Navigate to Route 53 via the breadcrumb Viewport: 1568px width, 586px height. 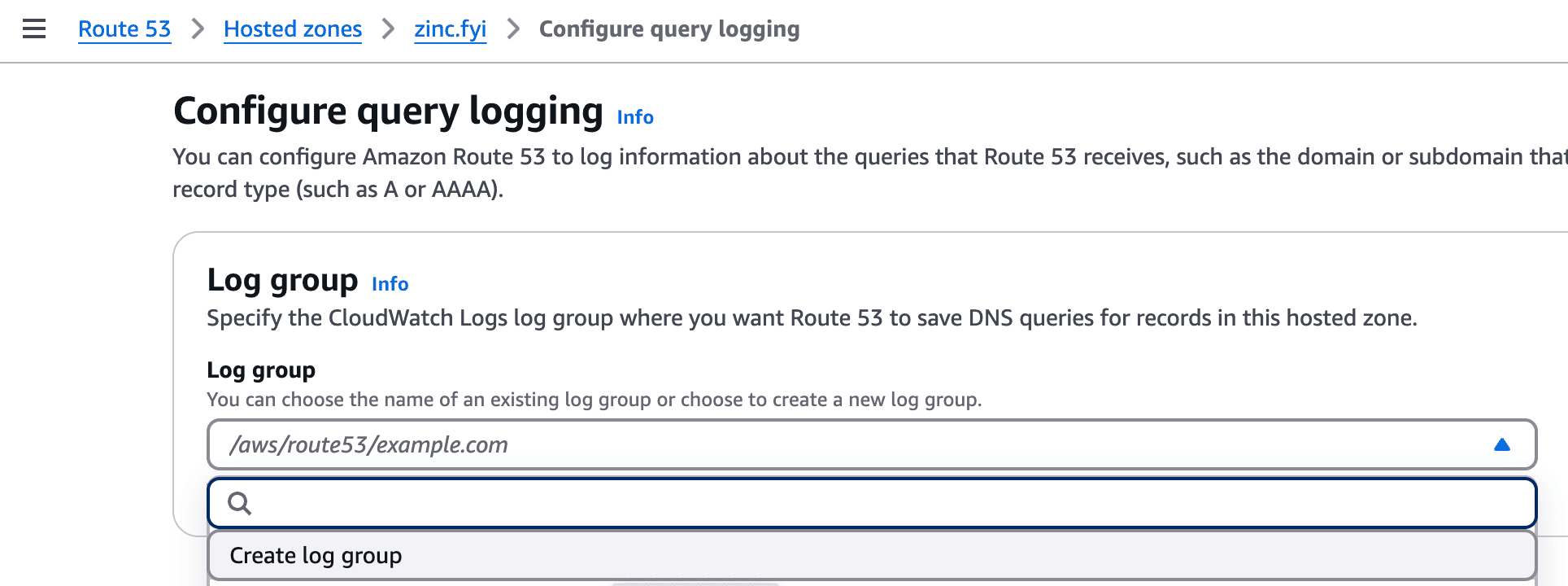coord(124,28)
